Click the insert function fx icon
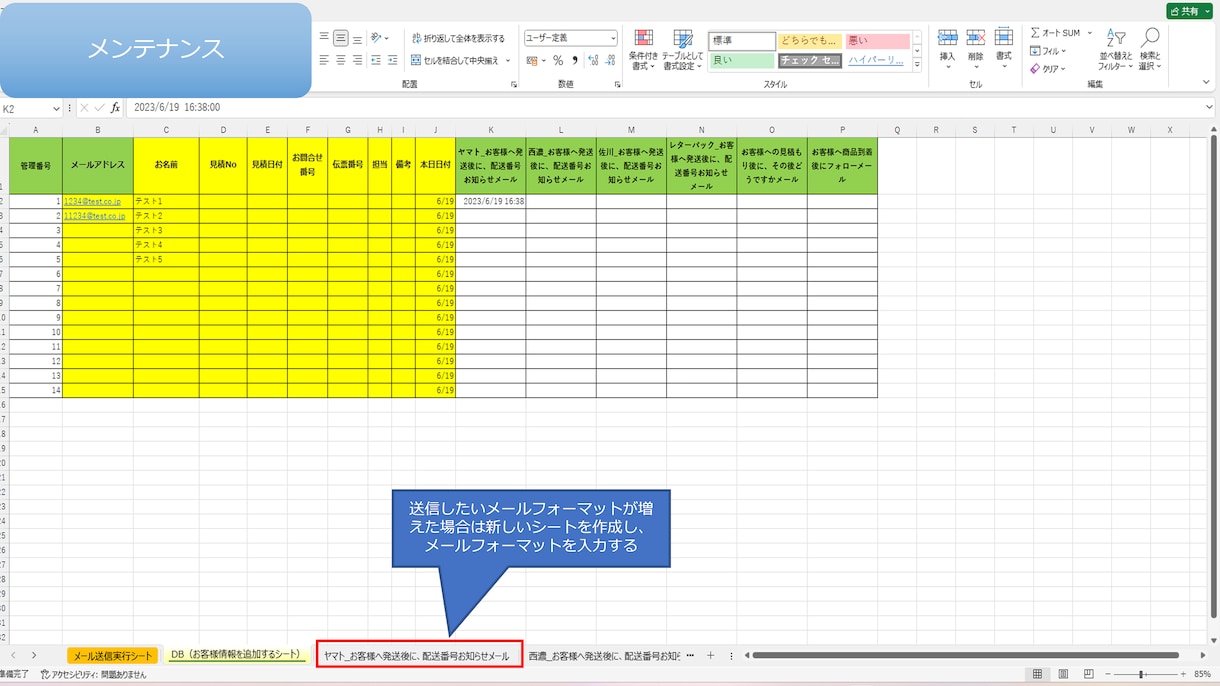 coord(115,108)
